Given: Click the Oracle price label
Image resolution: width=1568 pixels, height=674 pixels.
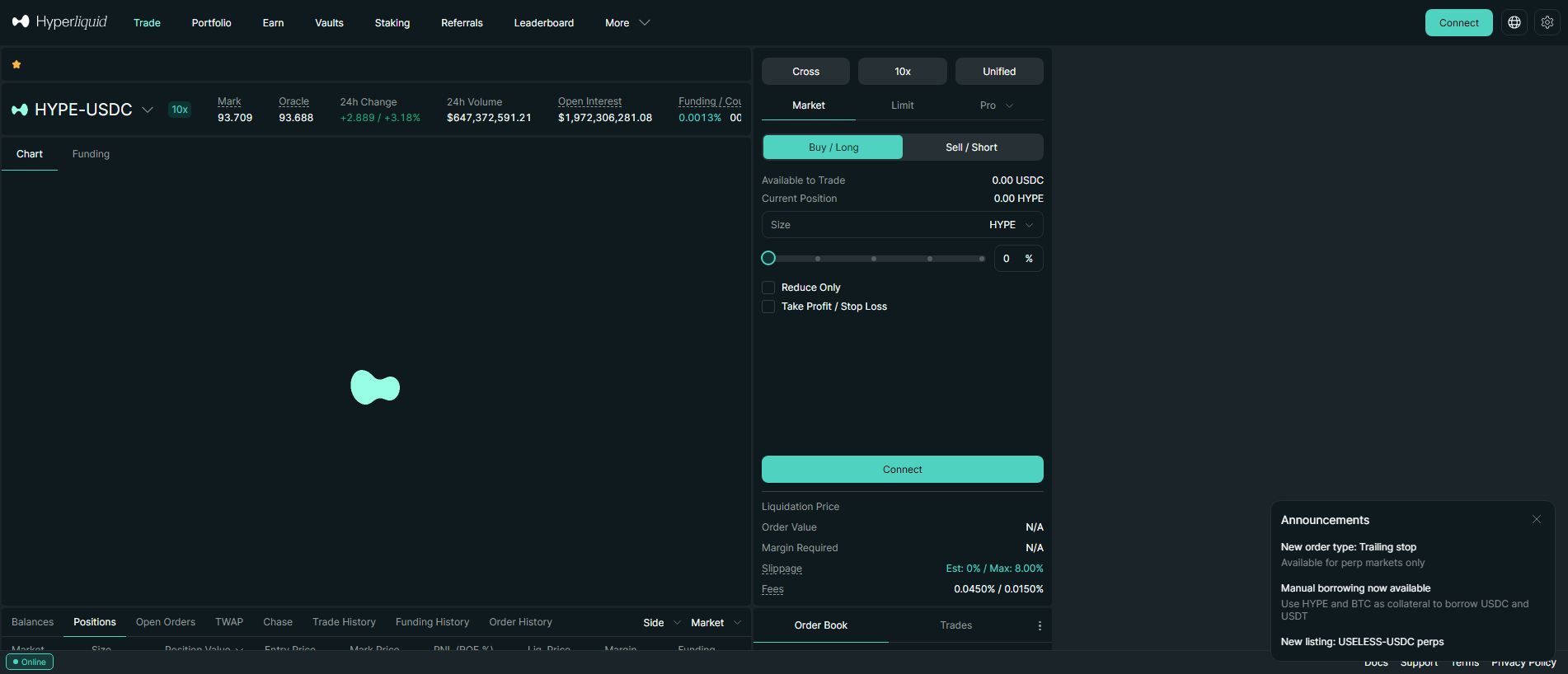Looking at the screenshot, I should point(293,101).
